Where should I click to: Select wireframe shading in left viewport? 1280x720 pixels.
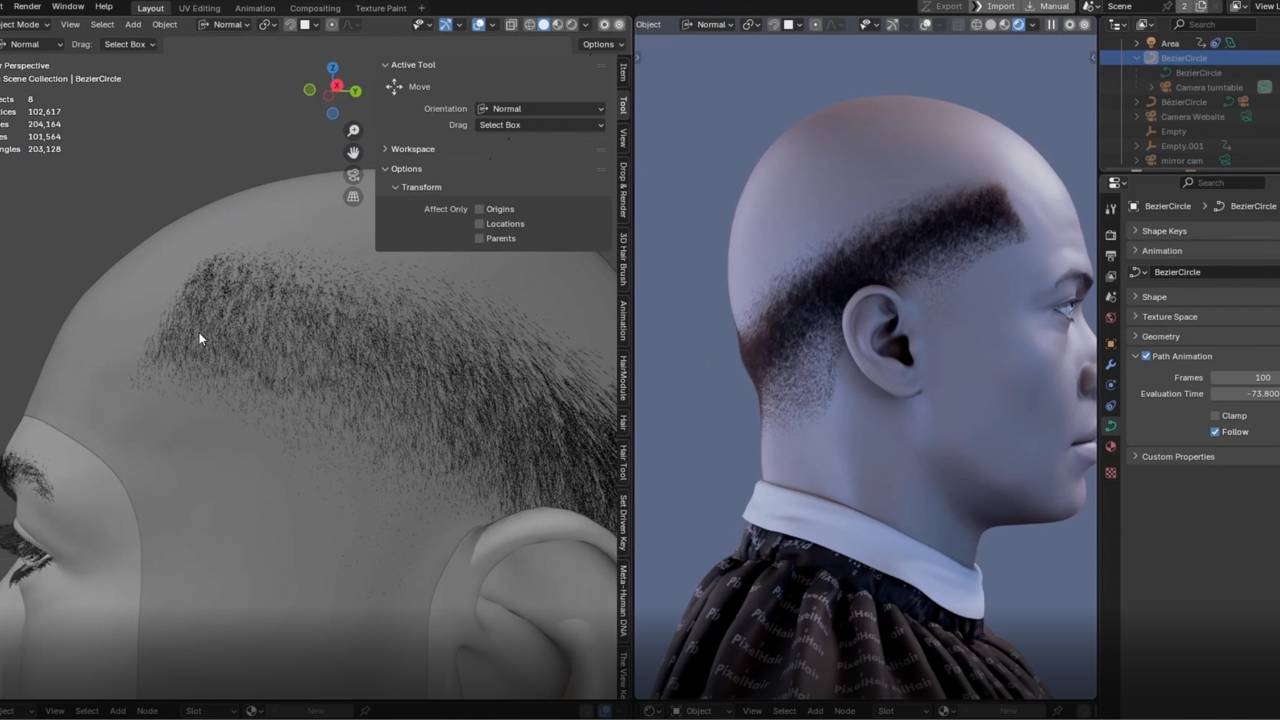click(x=528, y=24)
